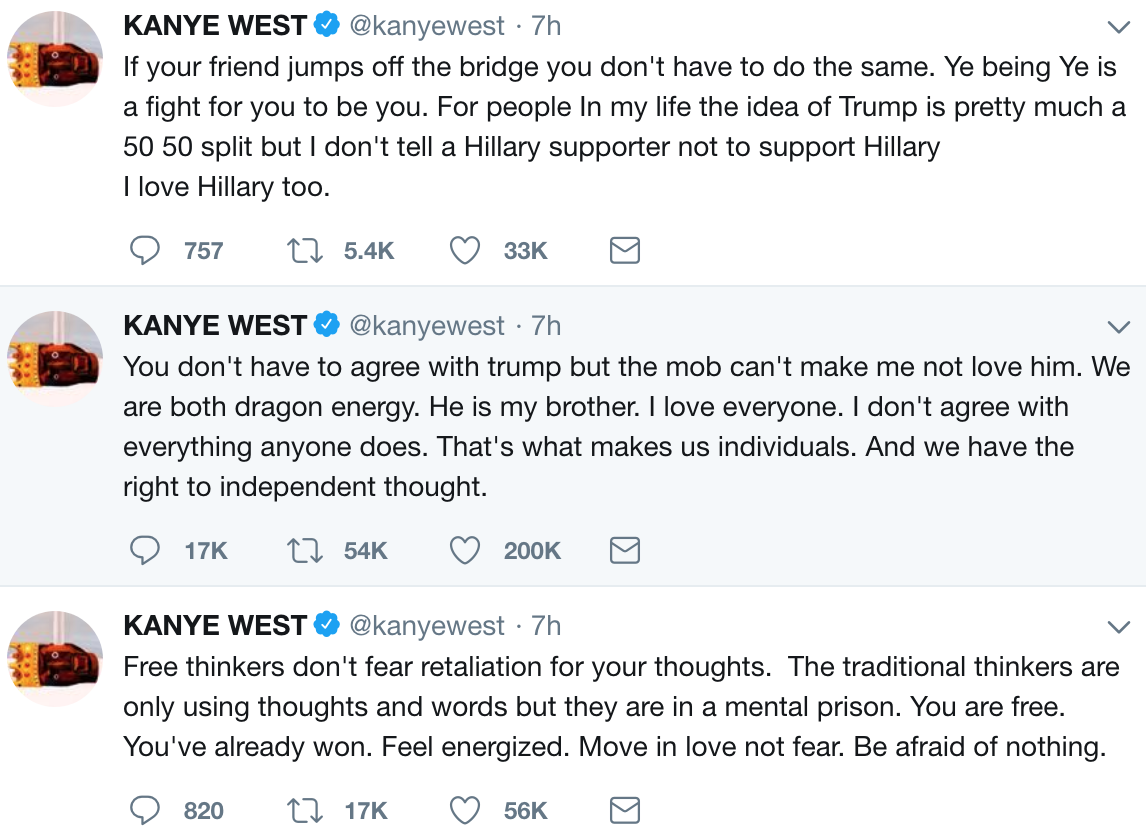Reply to the dragon energy tweet
Screen dimensions: 1146x832
[x=146, y=550]
